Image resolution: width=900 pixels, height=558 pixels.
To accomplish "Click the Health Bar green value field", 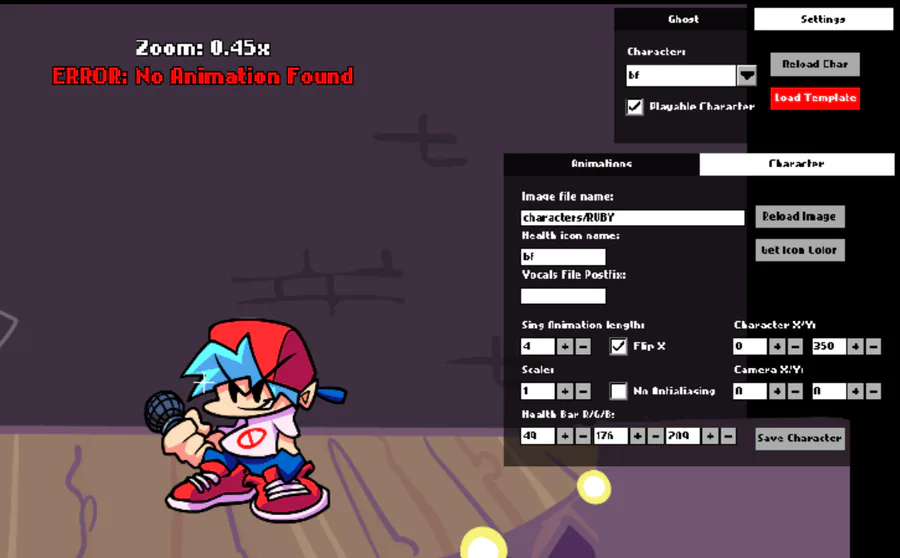I will (x=611, y=436).
